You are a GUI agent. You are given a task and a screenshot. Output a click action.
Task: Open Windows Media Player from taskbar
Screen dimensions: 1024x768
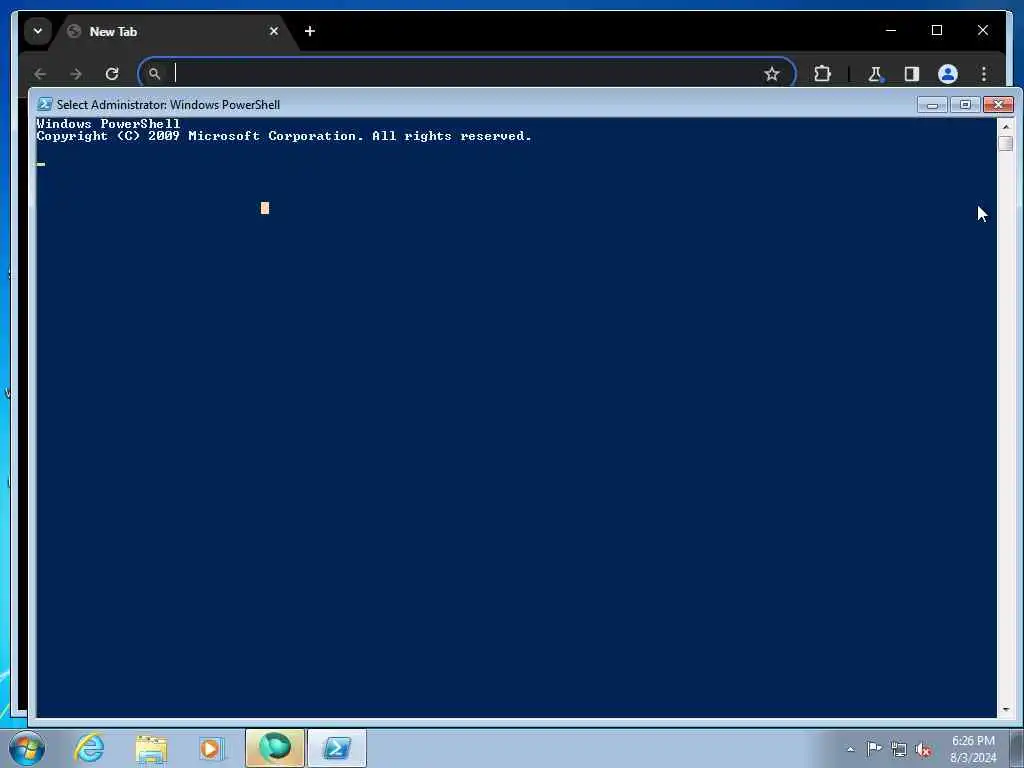(x=211, y=748)
